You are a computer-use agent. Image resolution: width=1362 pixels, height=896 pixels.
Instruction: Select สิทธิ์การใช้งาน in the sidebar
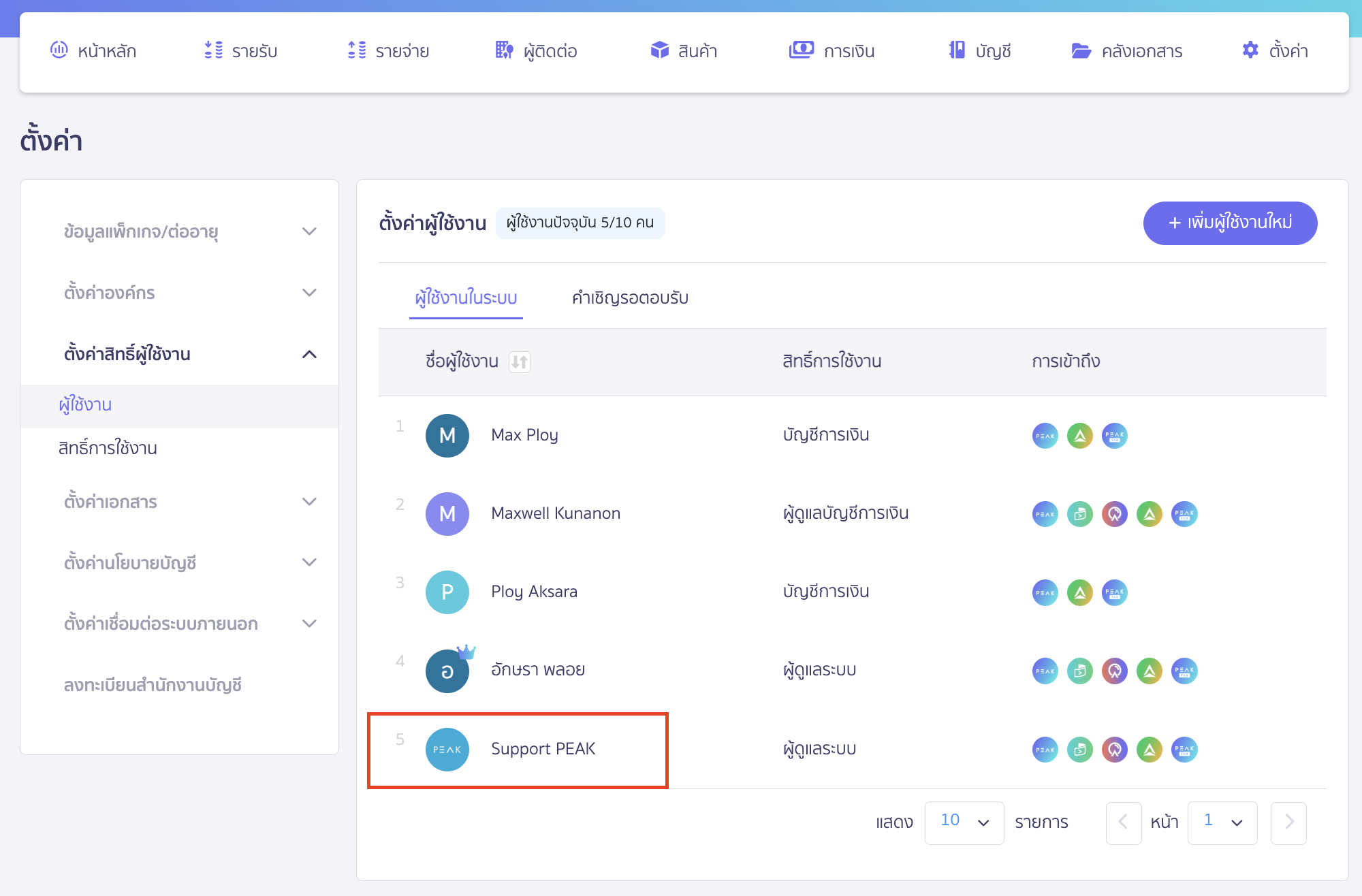coord(107,448)
